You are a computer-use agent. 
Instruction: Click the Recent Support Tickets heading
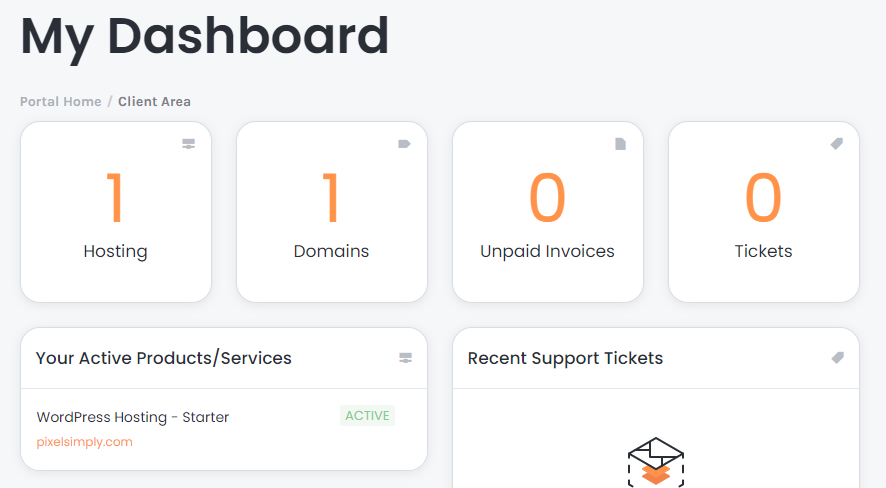coord(565,358)
